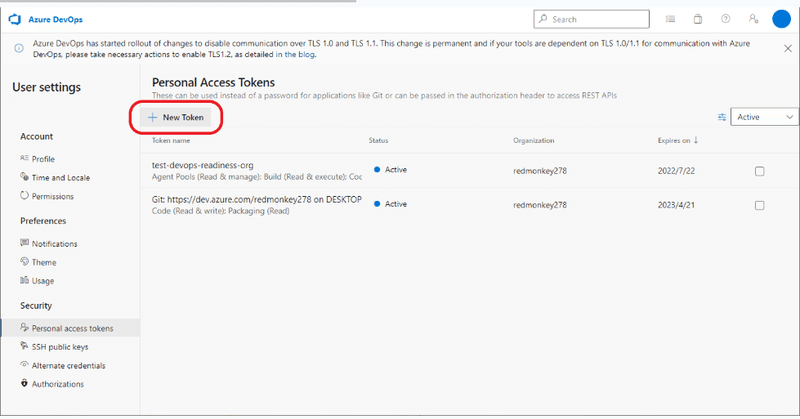Viewport: 800px width, 419px height.
Task: Open the work items list icon in header
Action: 670,19
